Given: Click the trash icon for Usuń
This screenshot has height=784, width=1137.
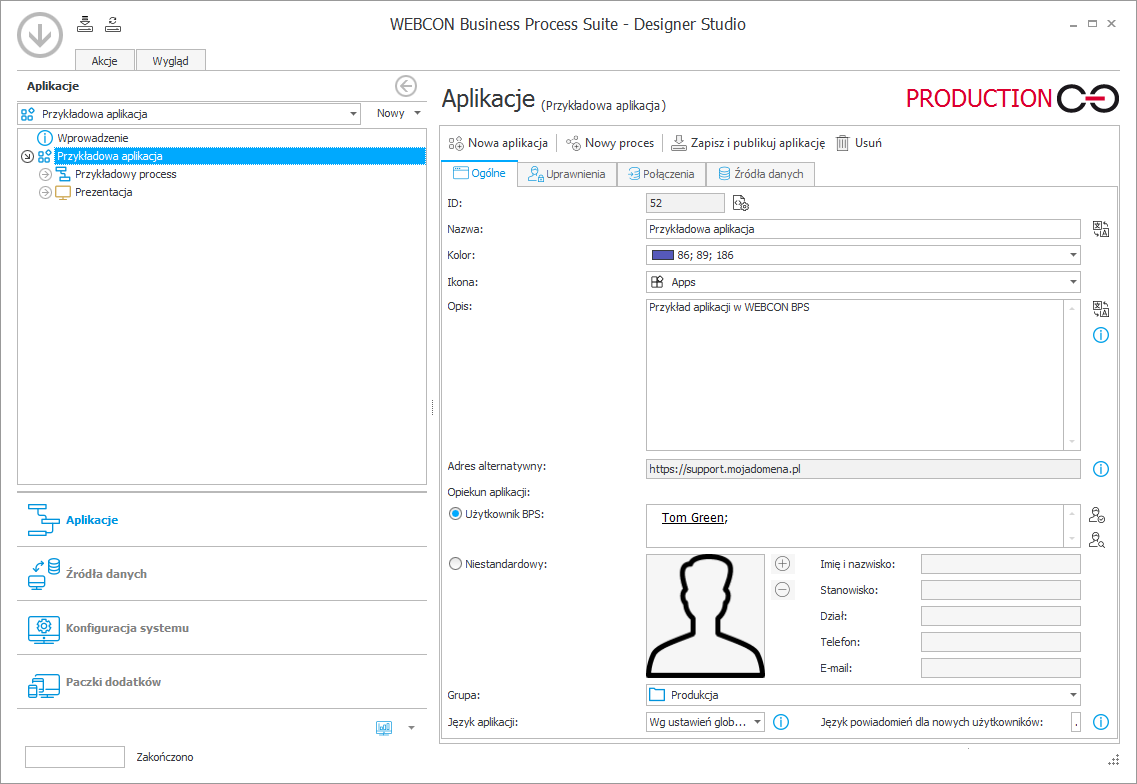Looking at the screenshot, I should [x=842, y=143].
